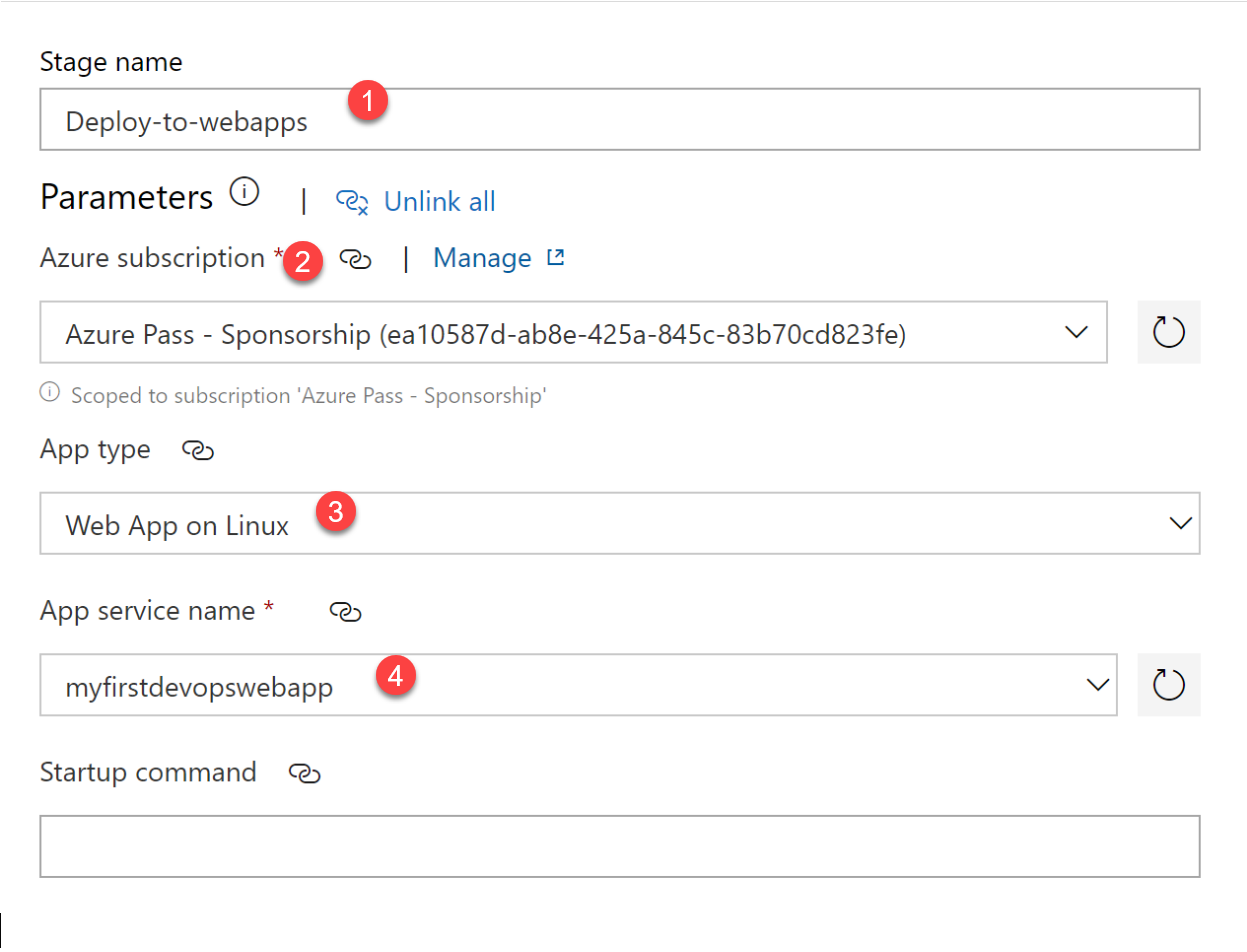Click info icon beside Scoped to subscription
Image resolution: width=1247 pixels, height=952 pixels.
pyautogui.click(x=50, y=393)
